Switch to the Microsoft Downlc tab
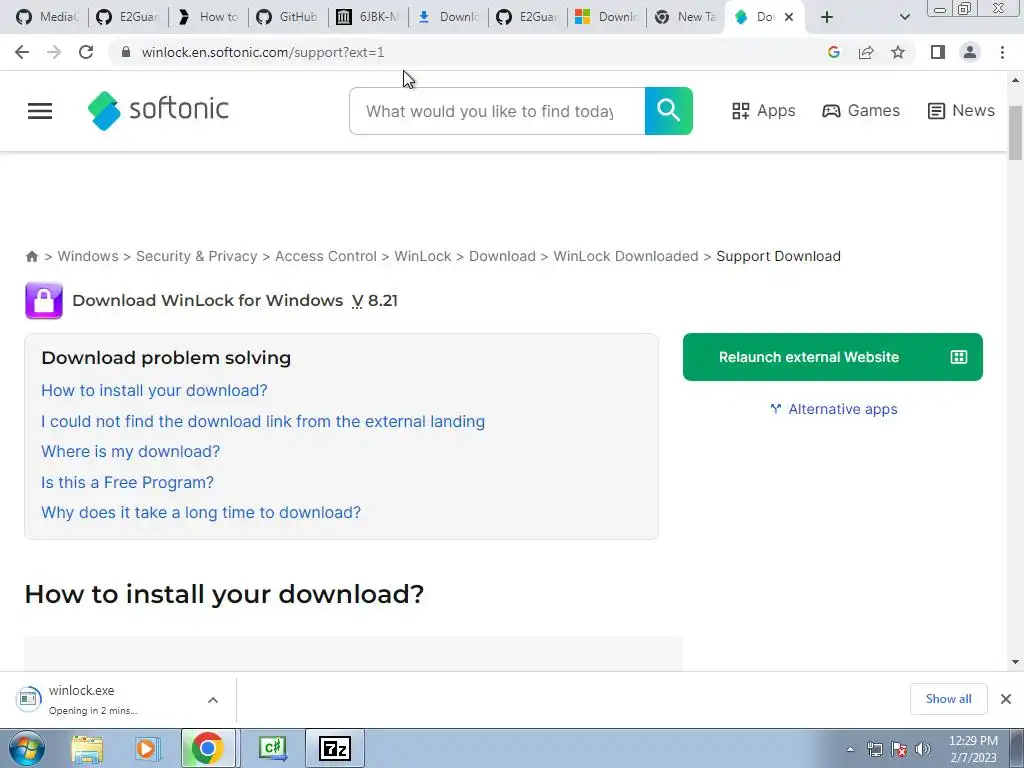 click(x=606, y=17)
